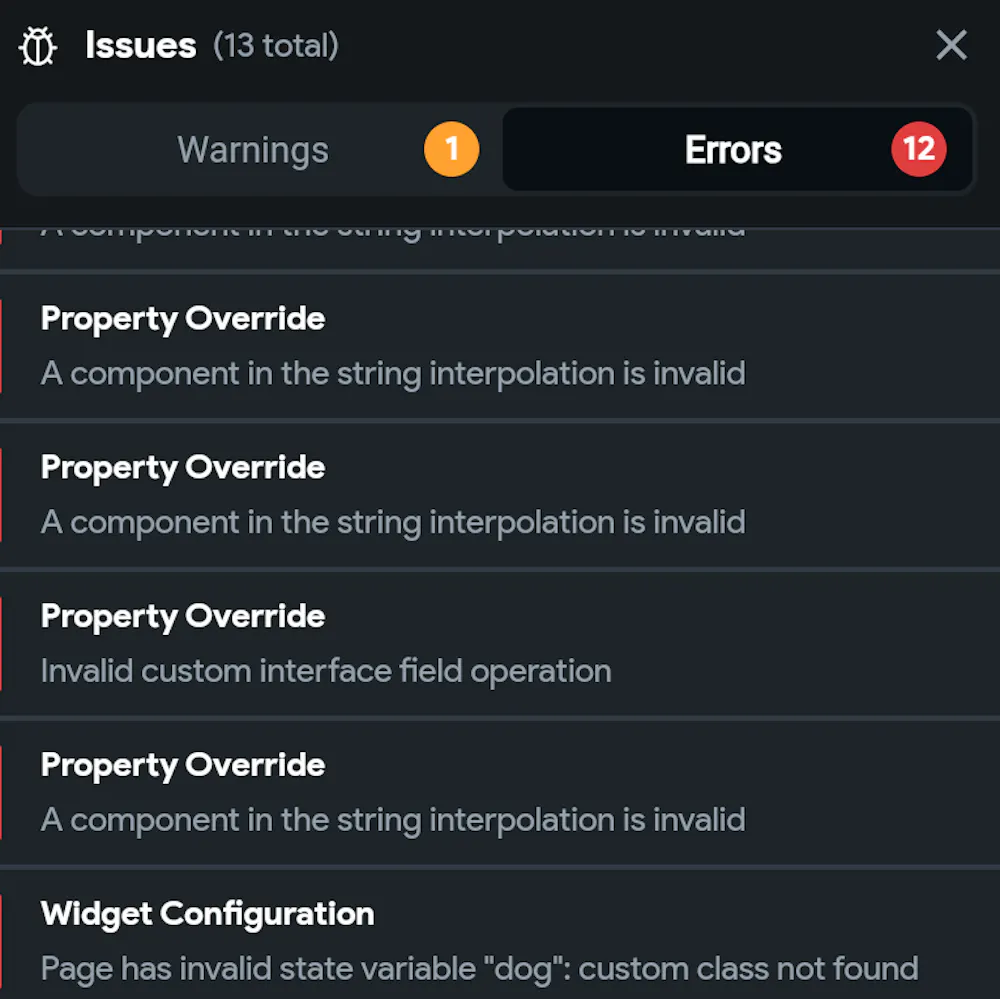Open the first fully visible Property Override error

[x=500, y=346]
